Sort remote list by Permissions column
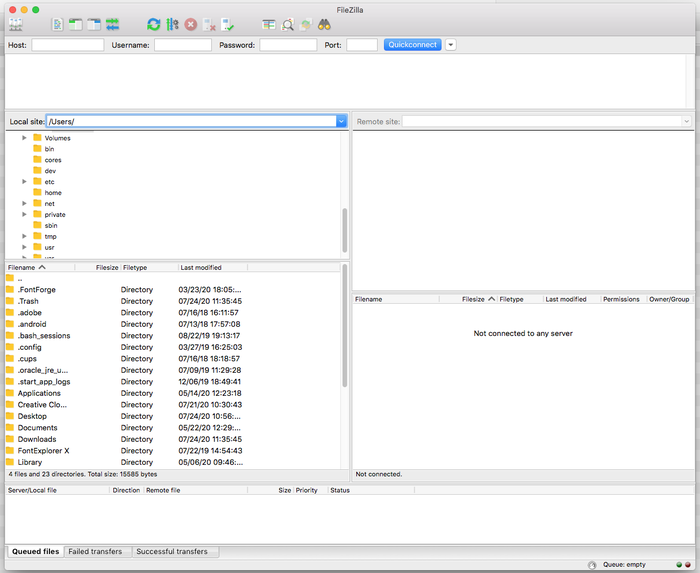 click(x=623, y=299)
